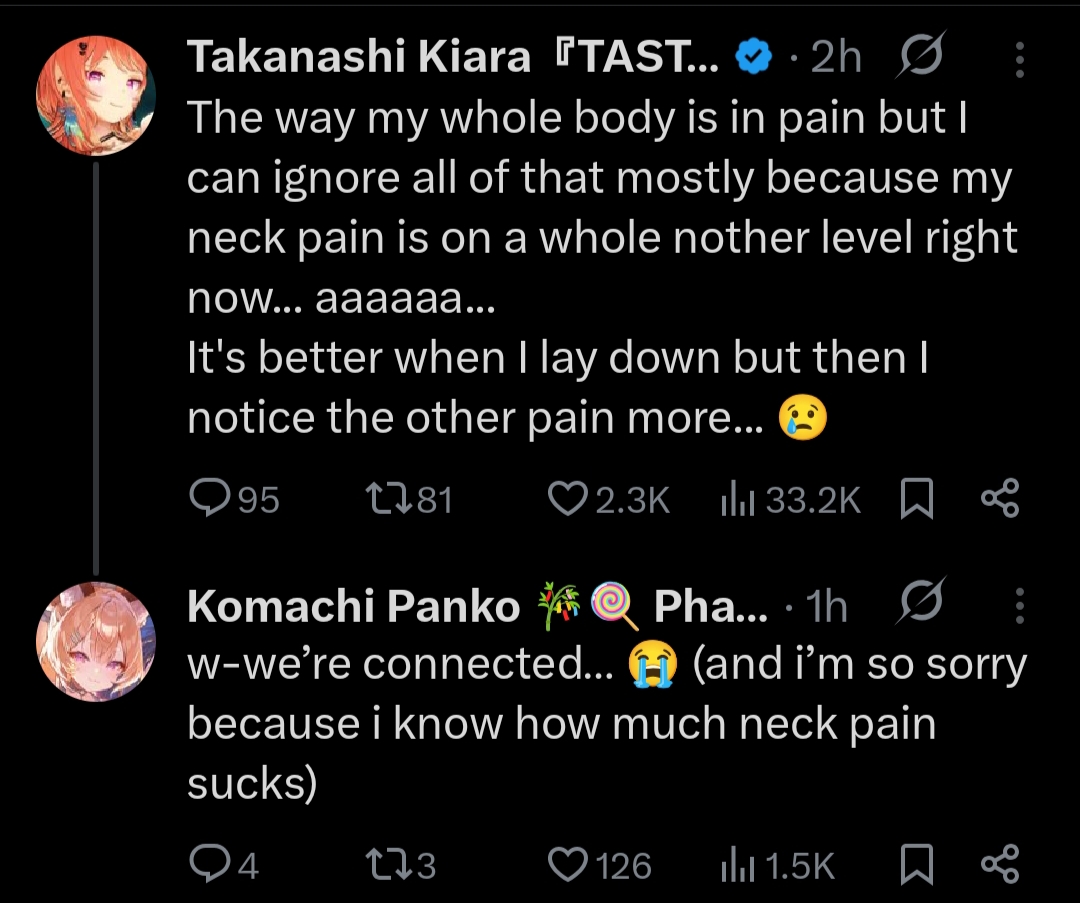The width and height of the screenshot is (1080, 903).
Task: Share Komachi Panko's reply
Action: tap(999, 864)
